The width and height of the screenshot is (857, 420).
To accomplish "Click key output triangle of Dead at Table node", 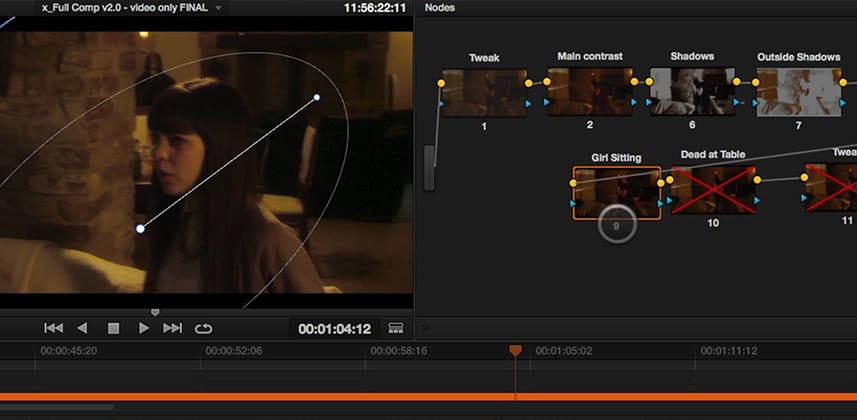I will click(757, 201).
